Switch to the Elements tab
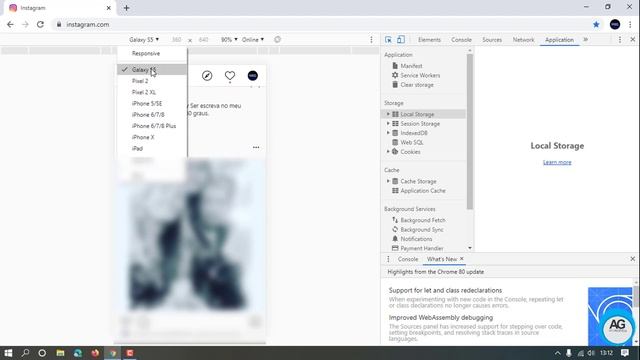The image size is (640, 360). (x=429, y=40)
